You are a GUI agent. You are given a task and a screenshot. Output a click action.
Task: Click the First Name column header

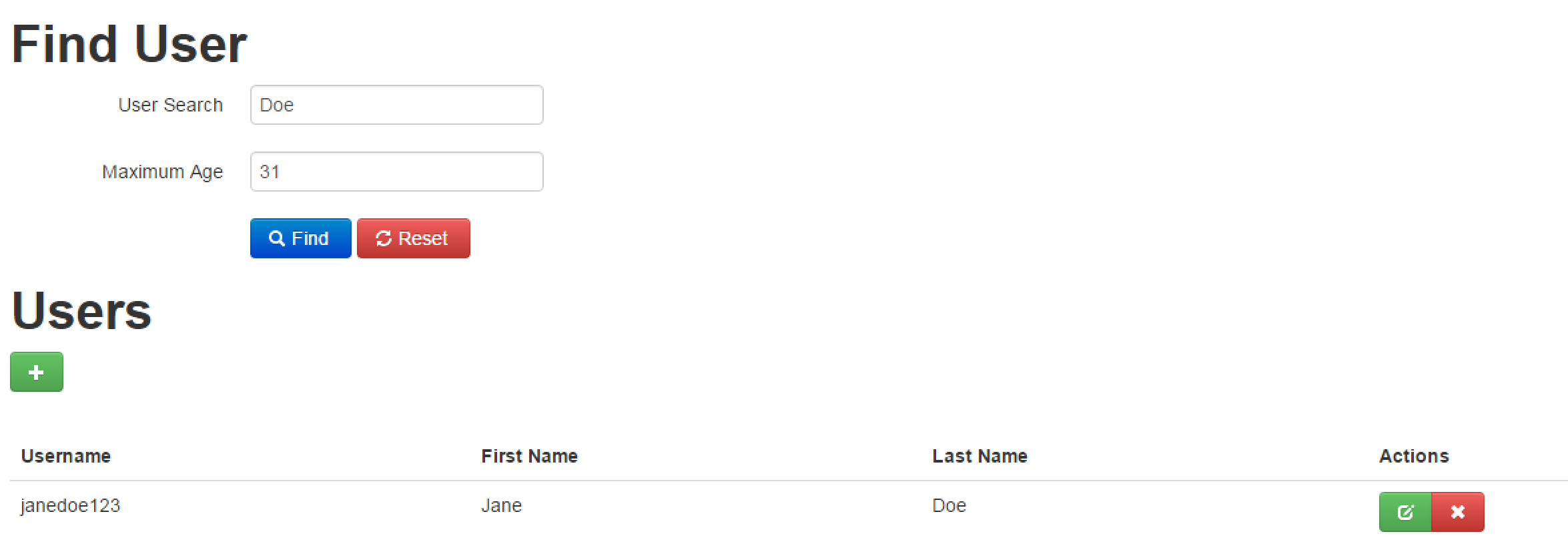coord(530,456)
